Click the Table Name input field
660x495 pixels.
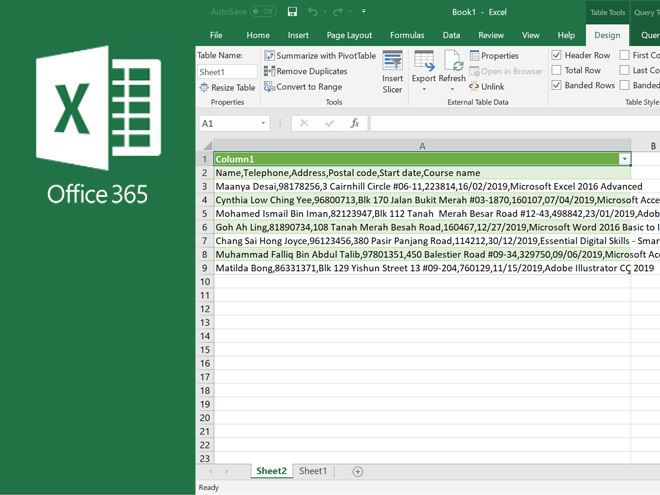point(226,72)
